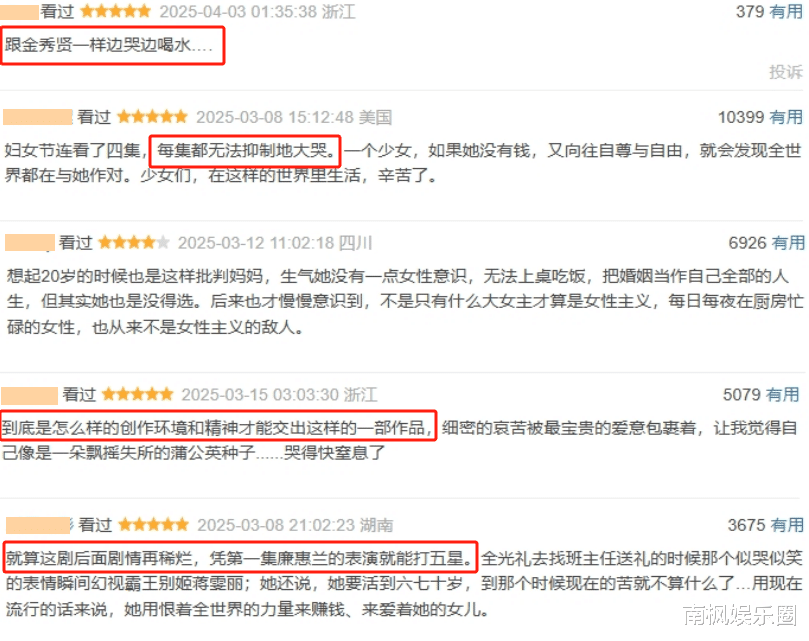Click the star rating of the 湖南 review
The width and height of the screenshot is (809, 641).
click(x=154, y=525)
